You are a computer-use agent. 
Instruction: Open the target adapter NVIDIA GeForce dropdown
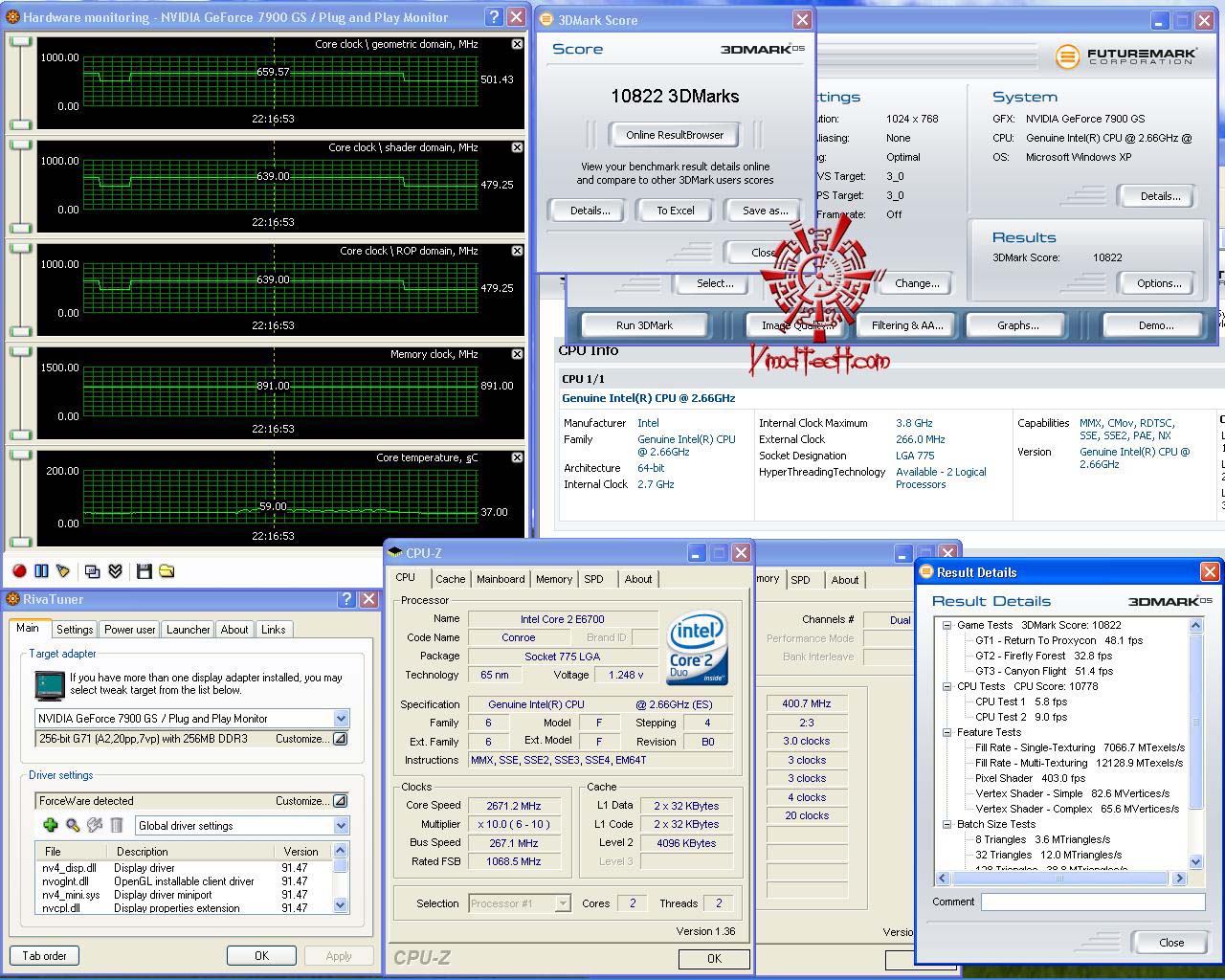[341, 719]
